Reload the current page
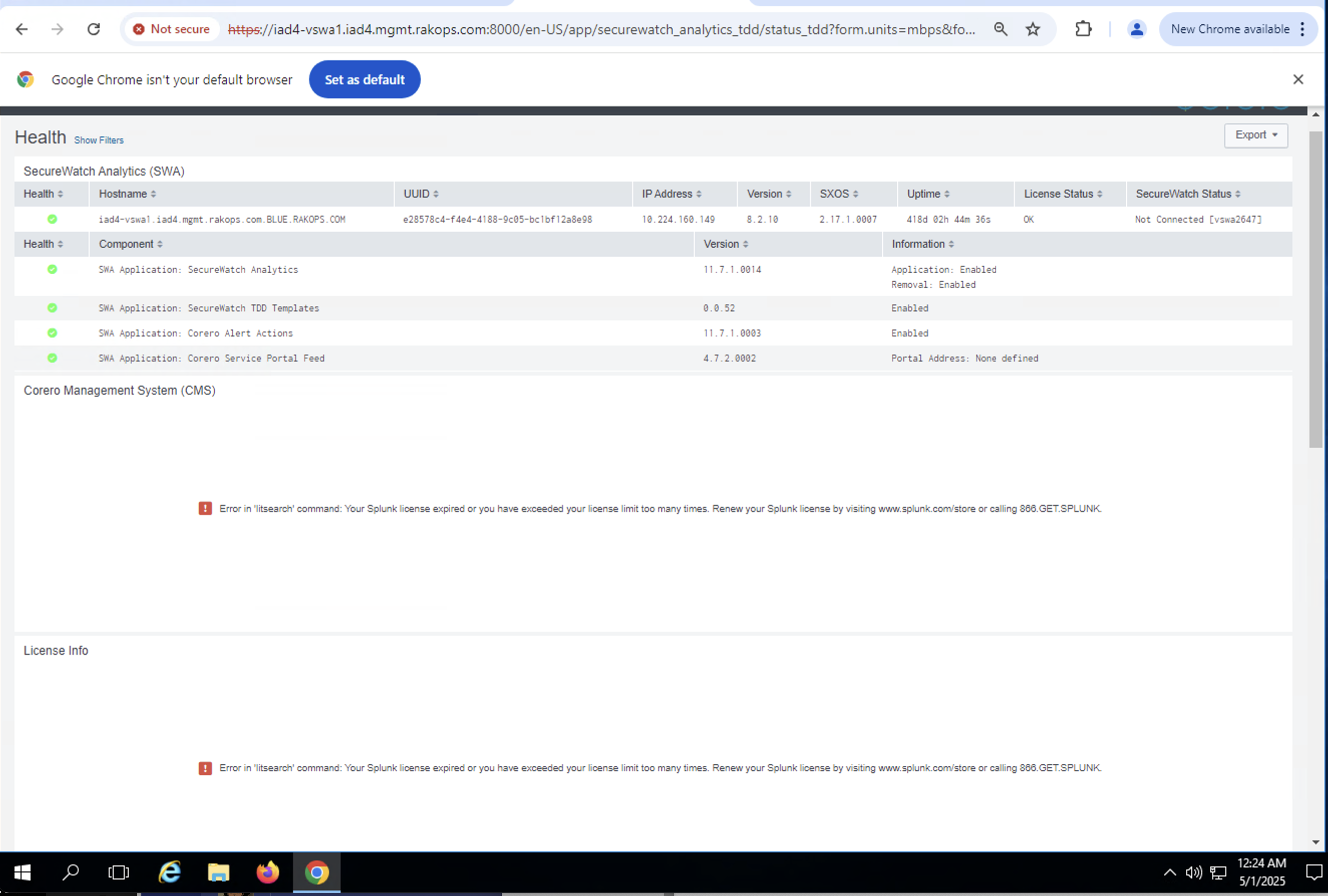The height and width of the screenshot is (896, 1328). click(94, 29)
